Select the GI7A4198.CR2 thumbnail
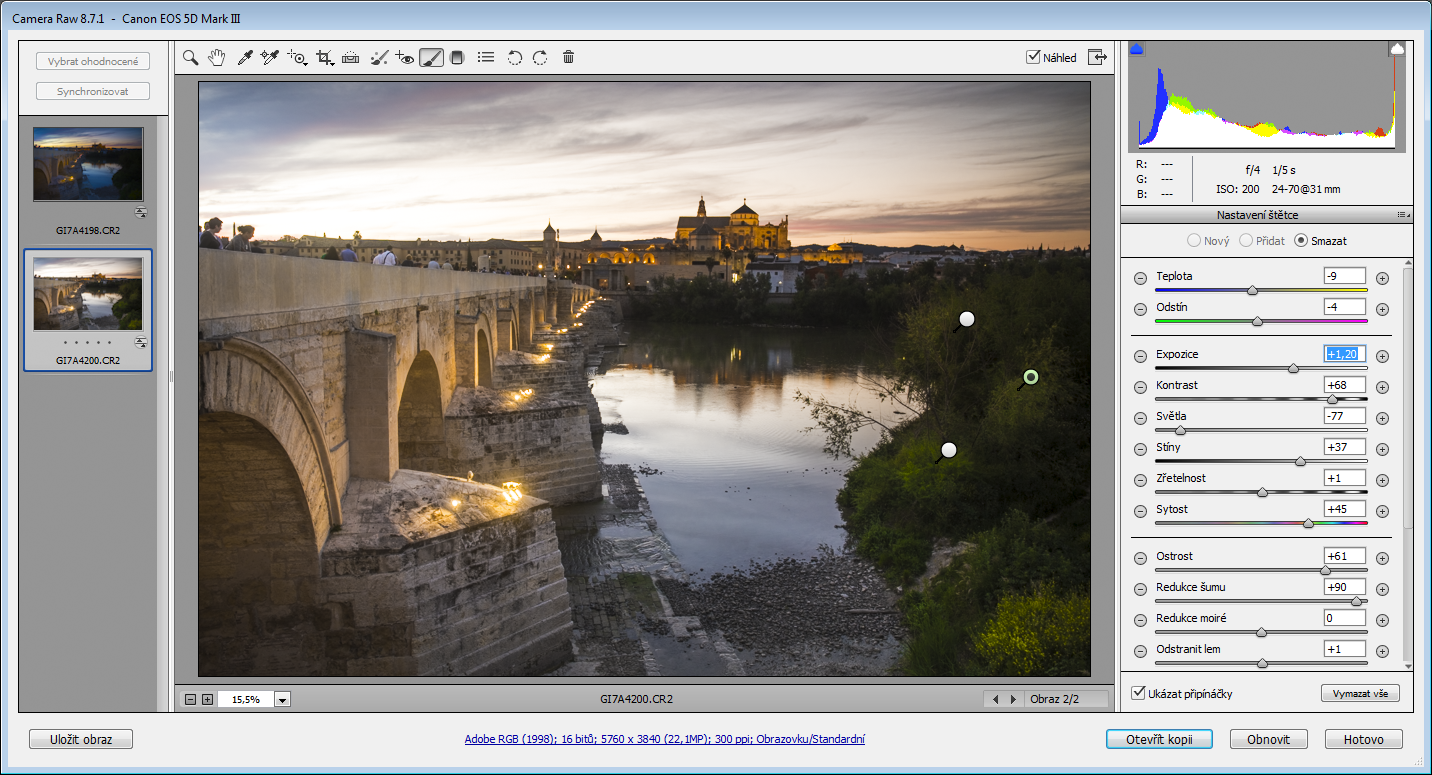The height and width of the screenshot is (775, 1432). click(x=88, y=164)
